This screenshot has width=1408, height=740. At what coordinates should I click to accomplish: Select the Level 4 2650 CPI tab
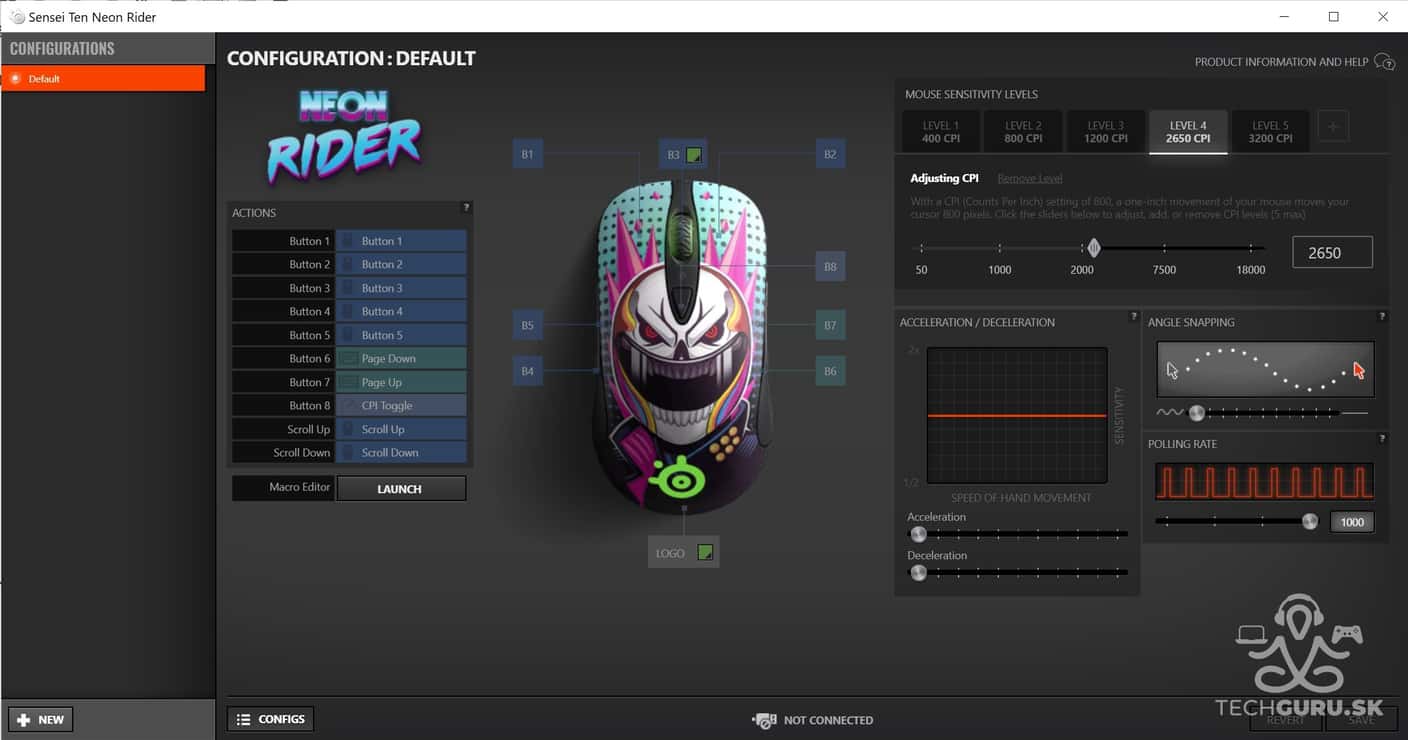(x=1188, y=132)
